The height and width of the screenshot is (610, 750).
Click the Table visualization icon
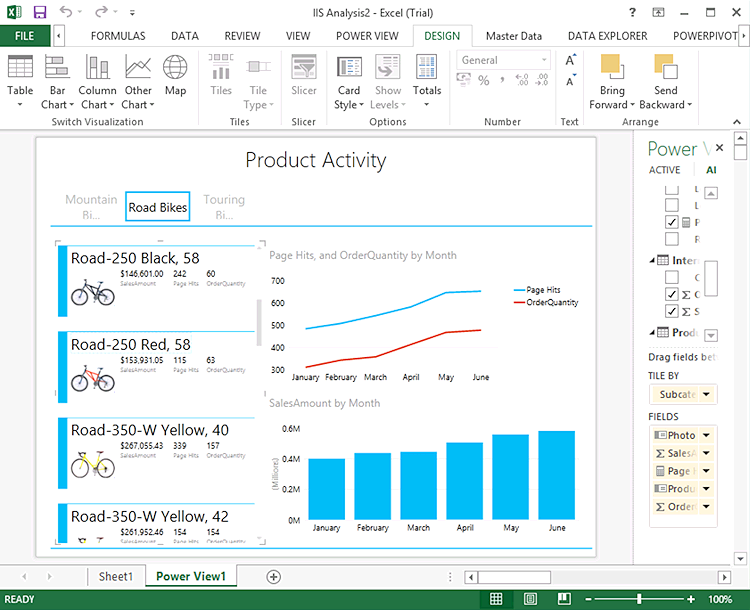click(x=20, y=68)
